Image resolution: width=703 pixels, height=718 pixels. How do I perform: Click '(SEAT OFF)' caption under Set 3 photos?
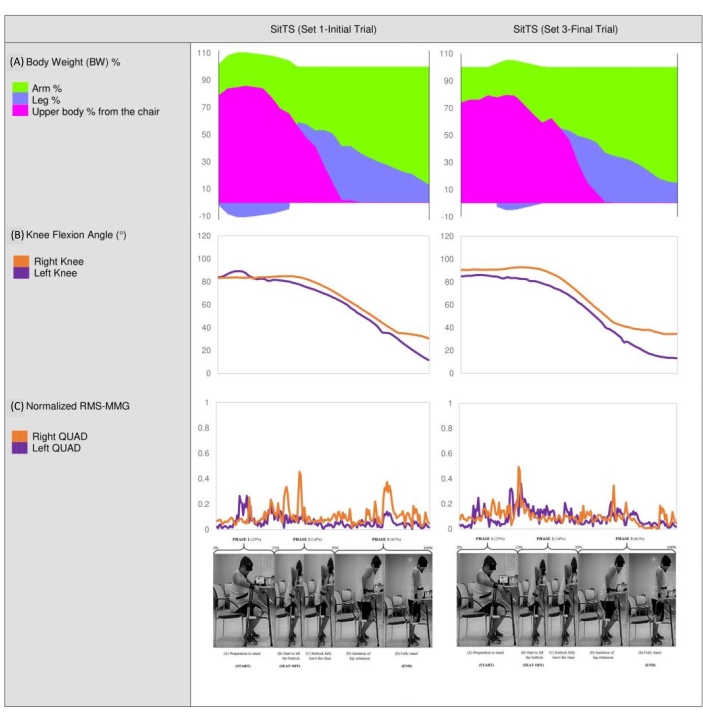tap(533, 665)
